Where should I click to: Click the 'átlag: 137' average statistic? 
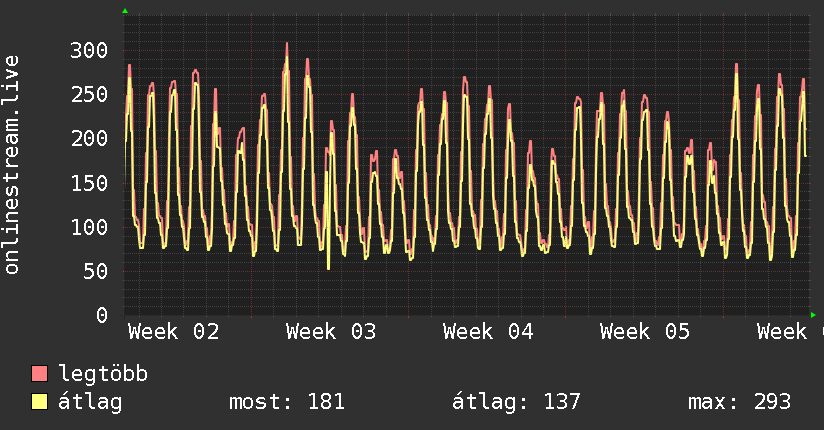tap(517, 403)
